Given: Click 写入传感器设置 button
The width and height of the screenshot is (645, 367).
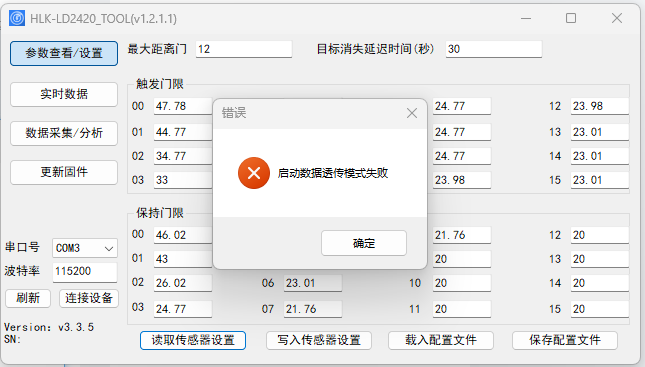Looking at the screenshot, I should pyautogui.click(x=319, y=340).
